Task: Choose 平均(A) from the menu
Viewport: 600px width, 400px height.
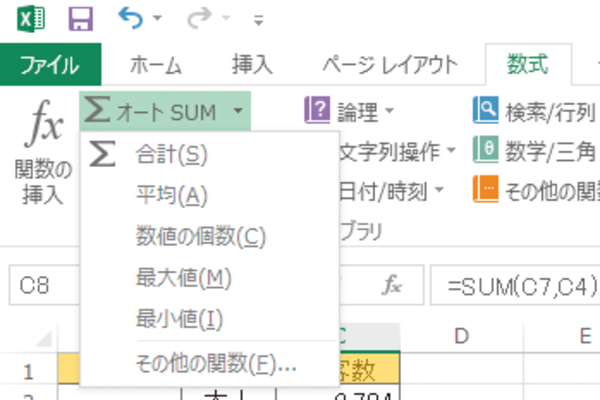Action: pyautogui.click(x=210, y=195)
